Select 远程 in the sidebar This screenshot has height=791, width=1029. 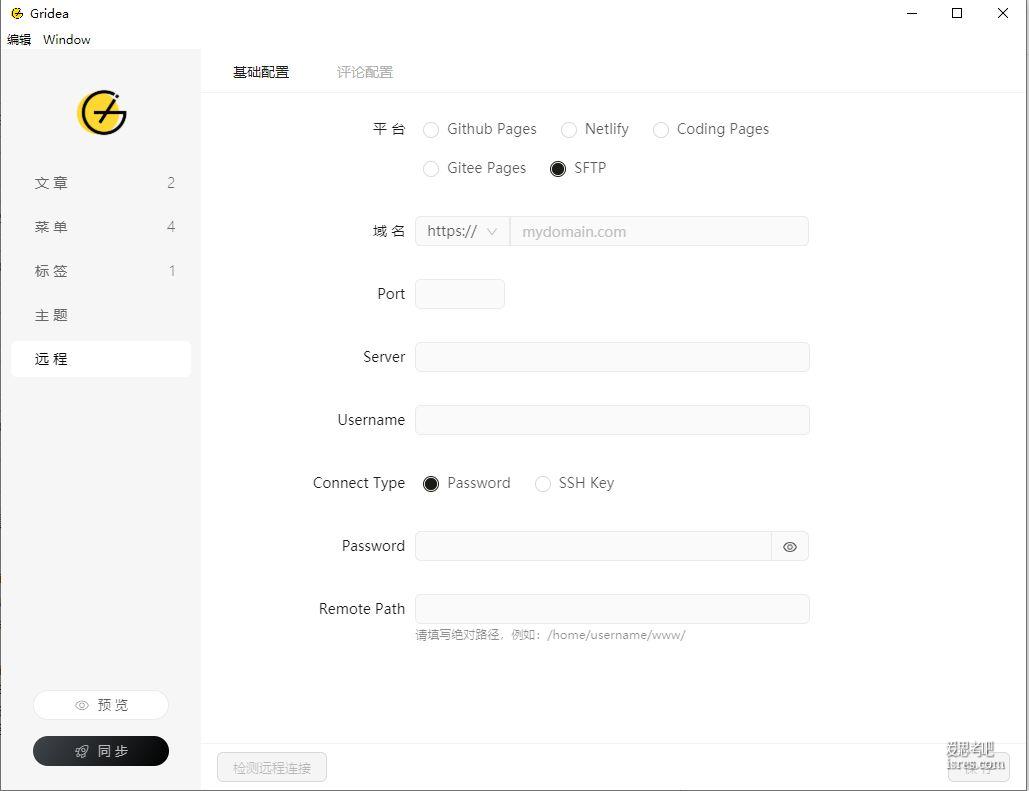point(101,358)
